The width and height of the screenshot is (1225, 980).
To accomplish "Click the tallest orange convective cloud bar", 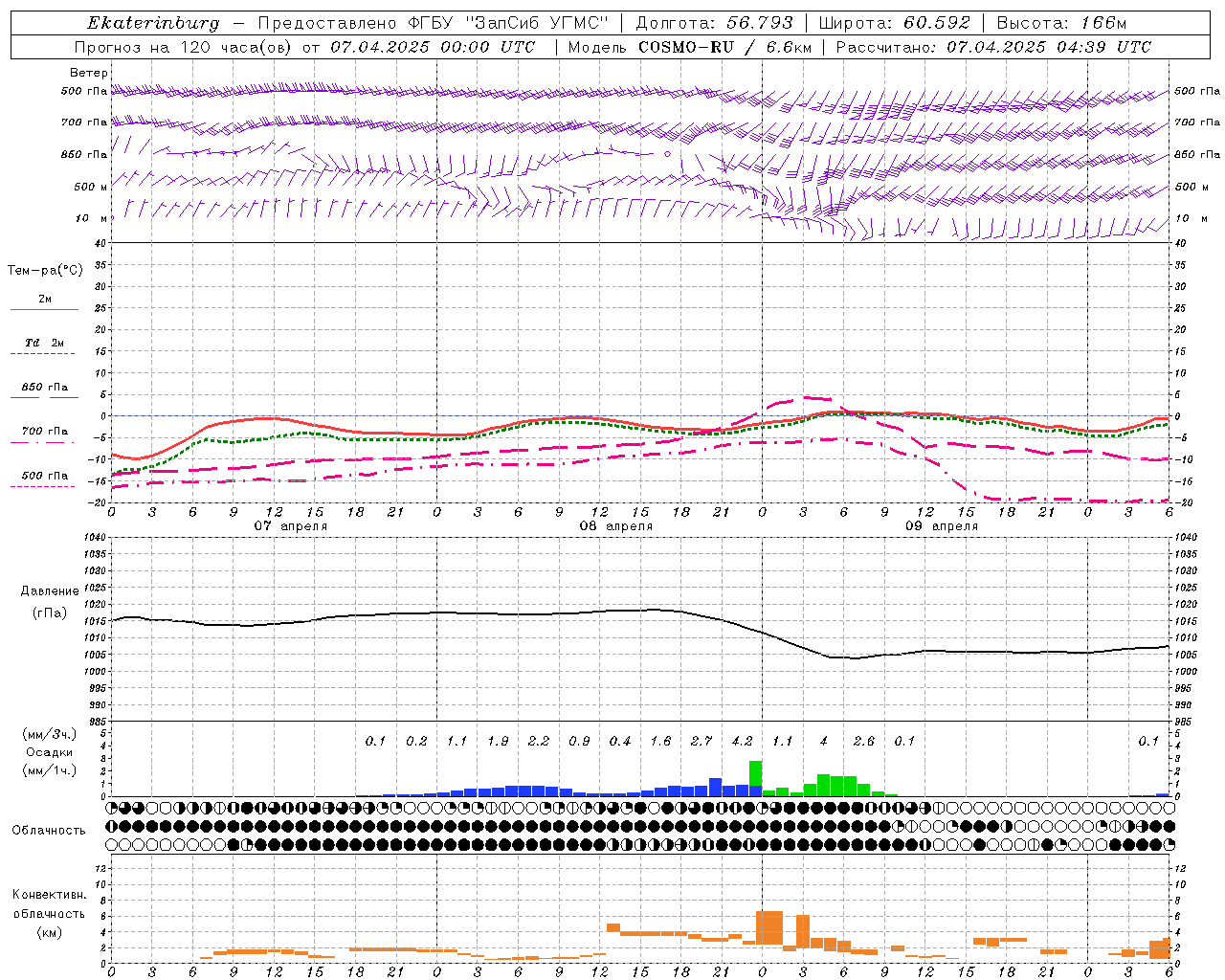I will point(769,927).
